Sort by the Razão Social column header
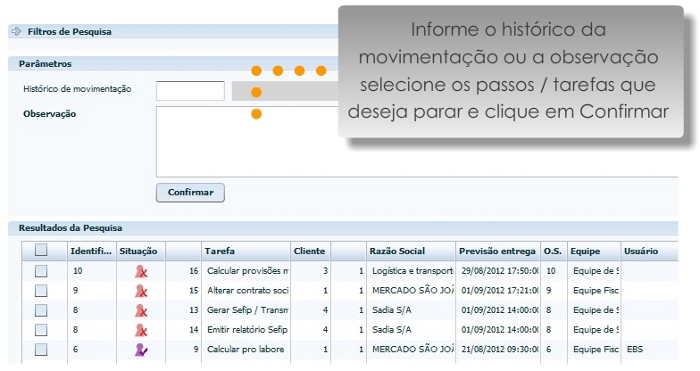 411,251
